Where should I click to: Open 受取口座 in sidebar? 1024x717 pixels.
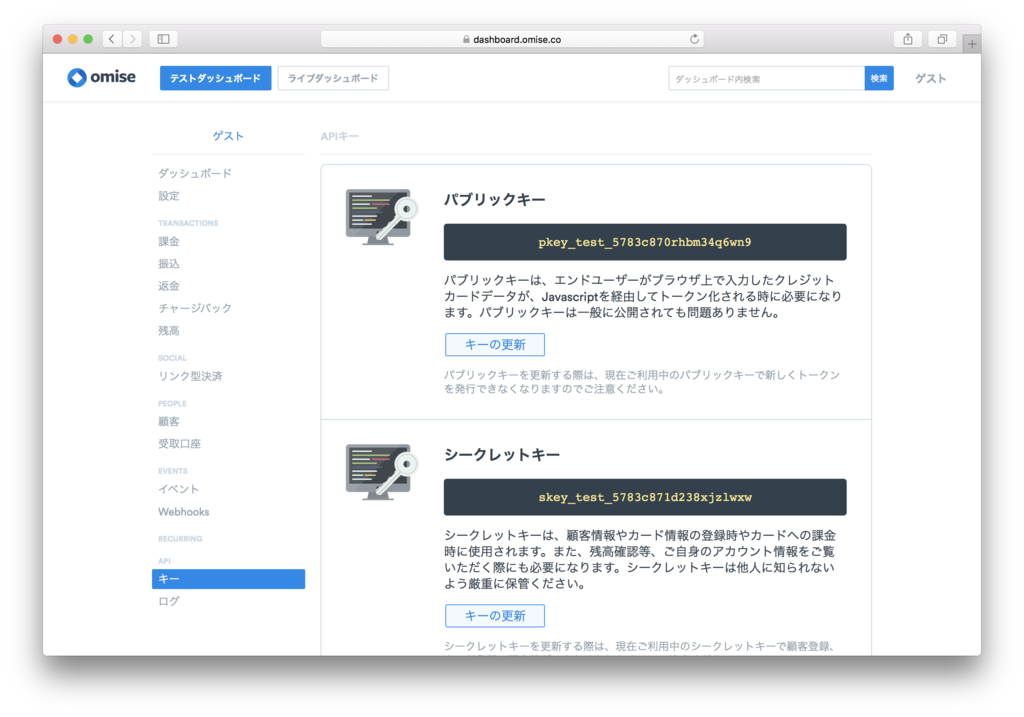coord(180,443)
